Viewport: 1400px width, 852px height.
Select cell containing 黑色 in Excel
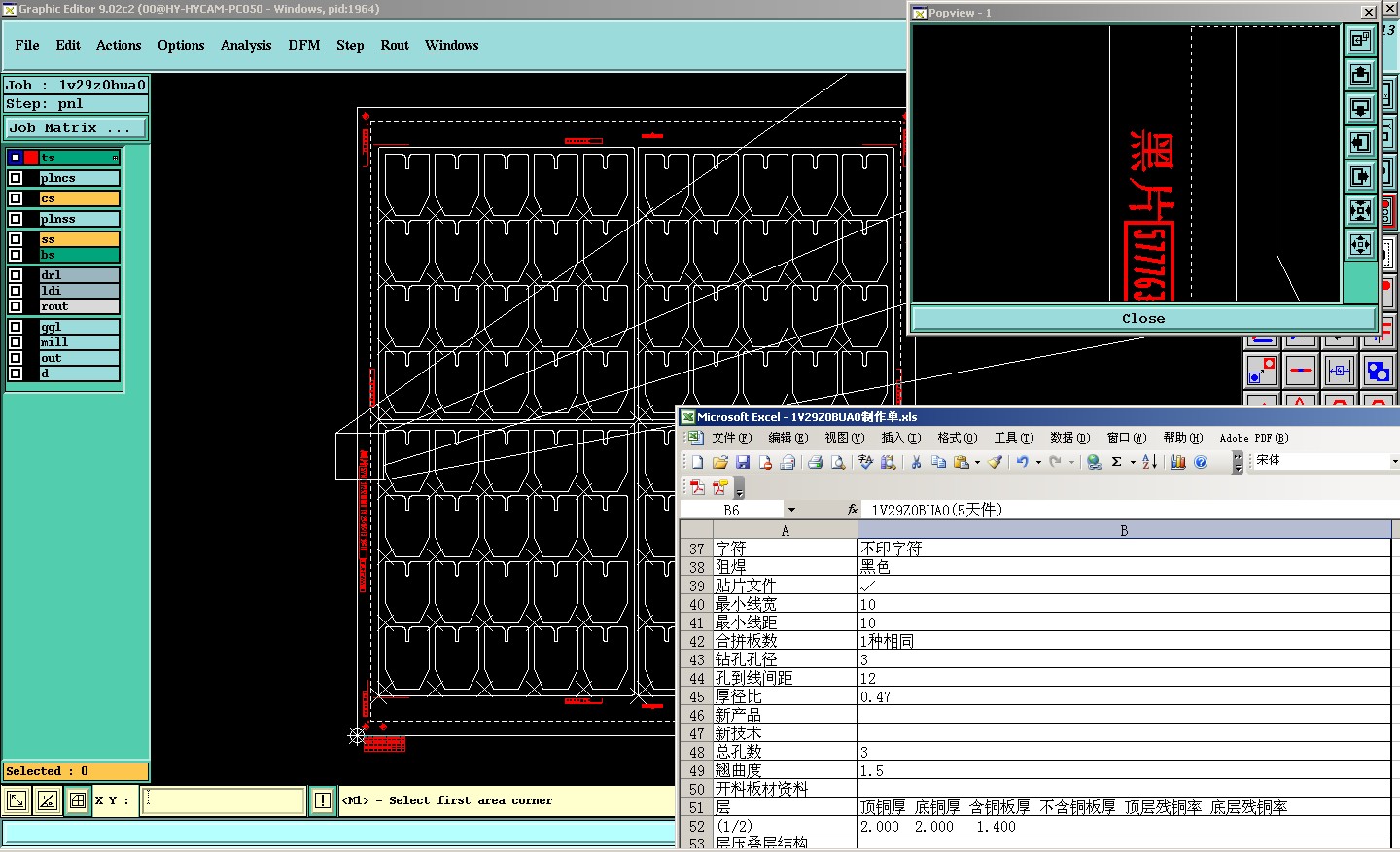1124,567
